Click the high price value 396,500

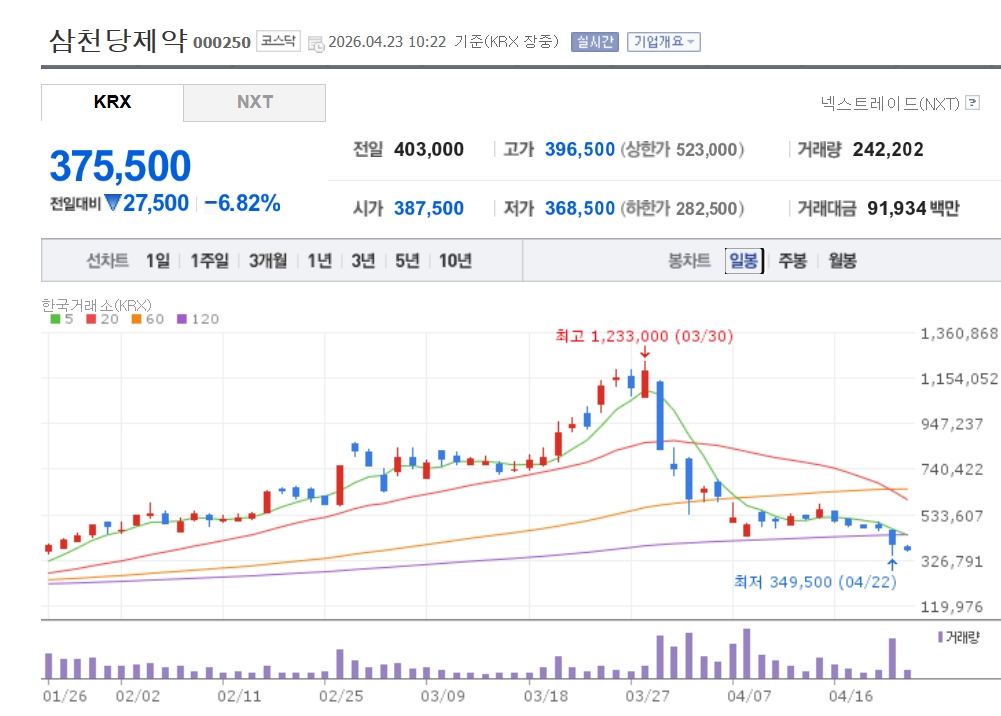point(580,149)
